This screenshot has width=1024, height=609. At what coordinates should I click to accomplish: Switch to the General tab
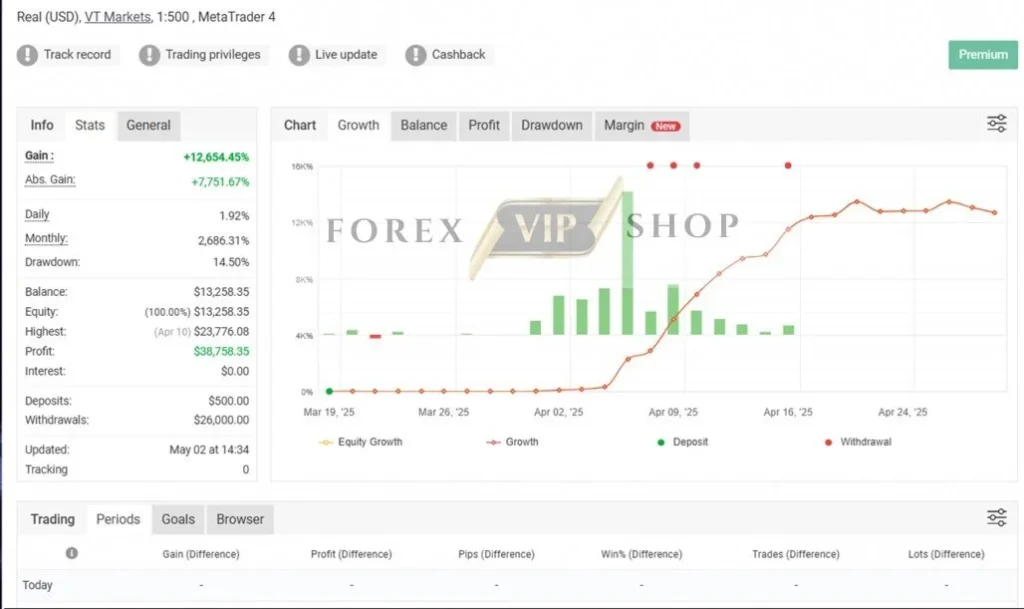click(148, 125)
